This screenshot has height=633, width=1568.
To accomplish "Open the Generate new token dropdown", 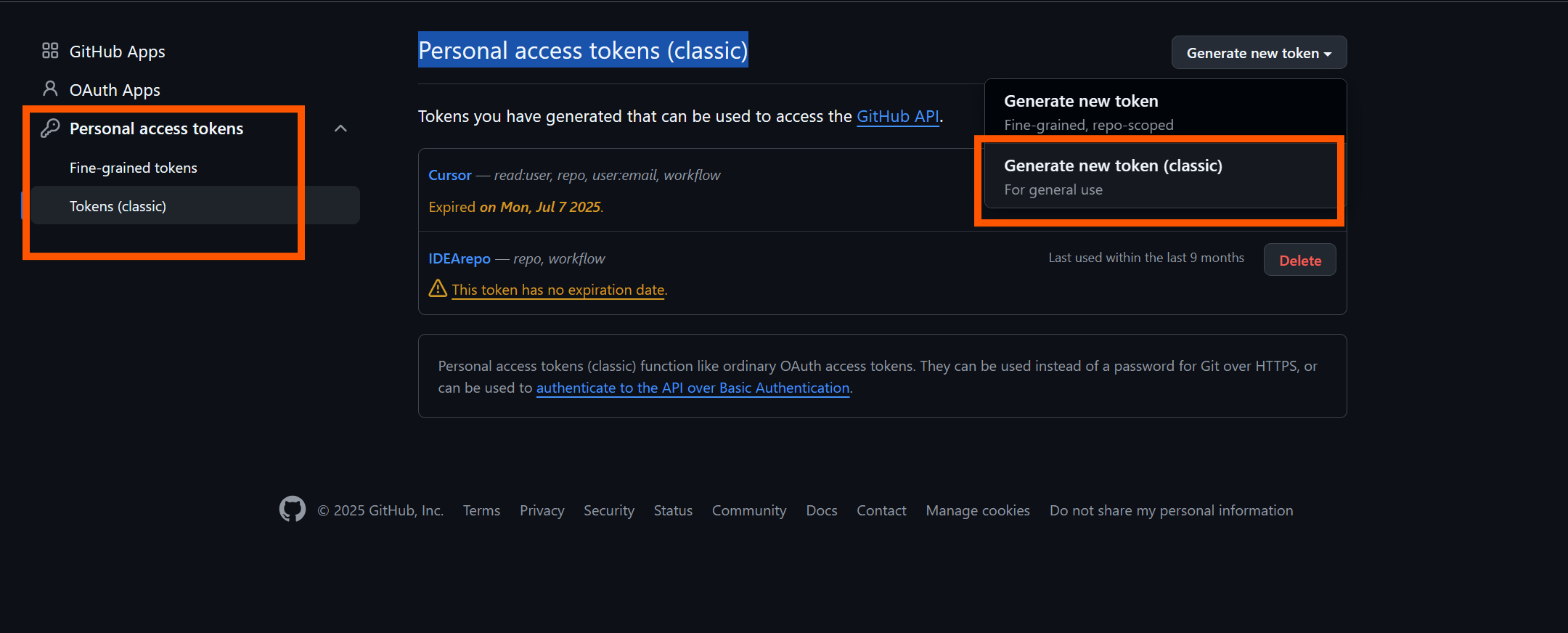I will 1259,53.
